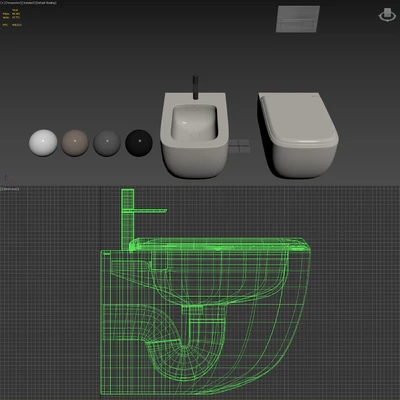Select the black material sphere

139,143
